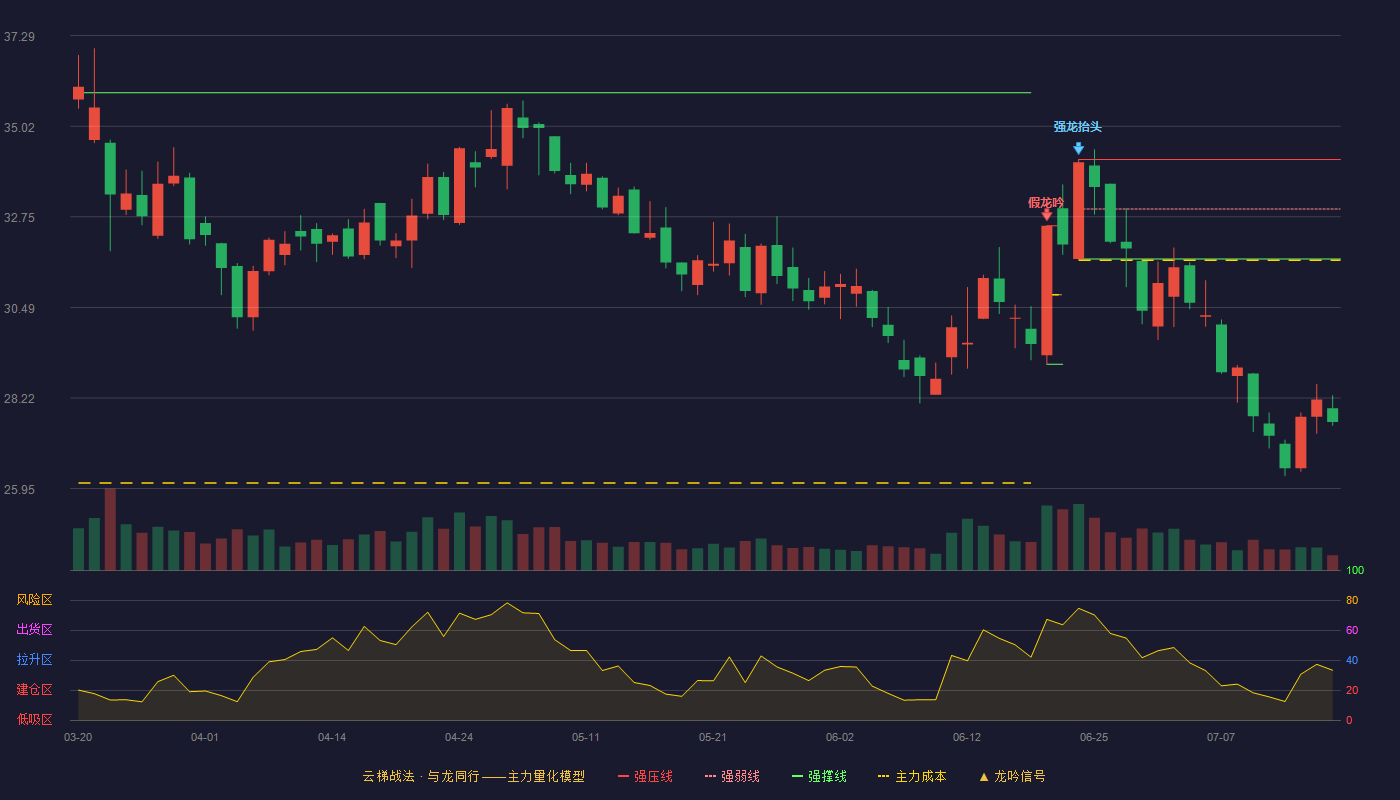Select the 出货区 zone label
This screenshot has width=1400, height=800.
coord(34,630)
